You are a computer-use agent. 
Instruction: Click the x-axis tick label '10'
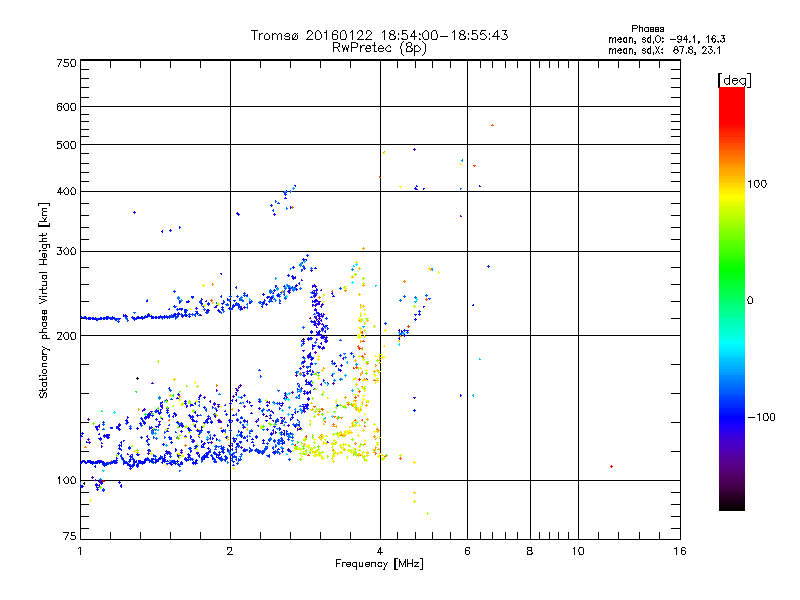coord(578,551)
